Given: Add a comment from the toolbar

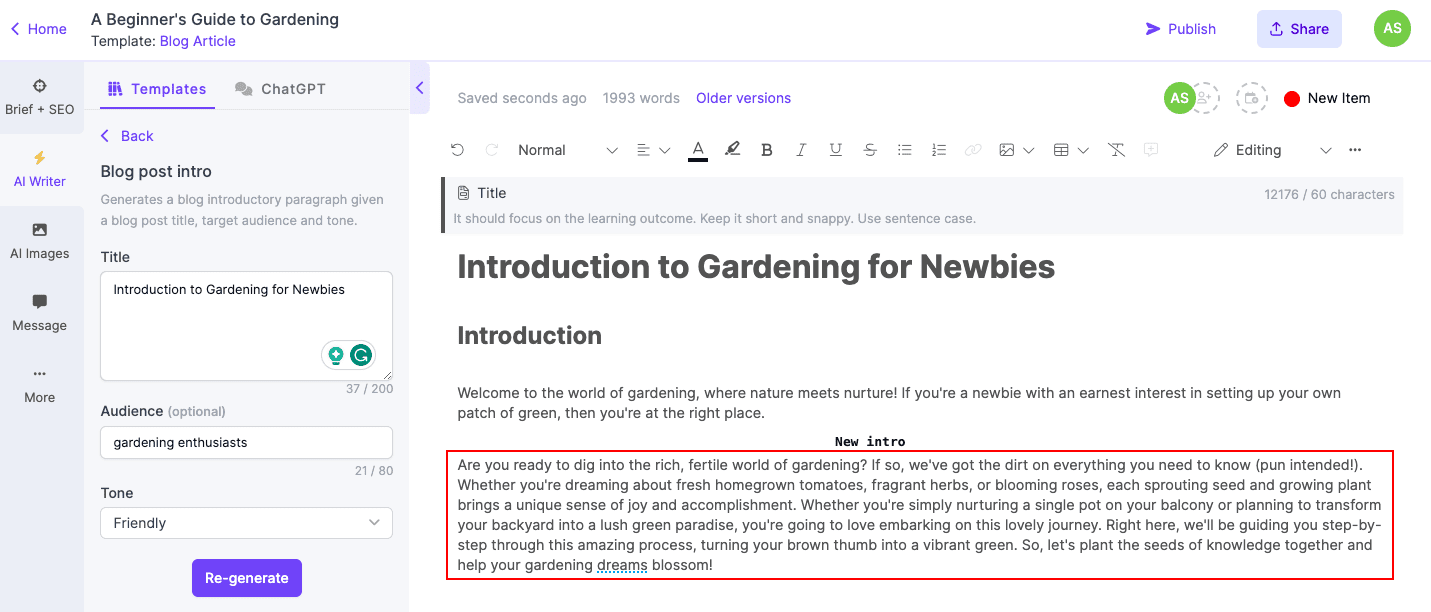Looking at the screenshot, I should coord(1151,150).
